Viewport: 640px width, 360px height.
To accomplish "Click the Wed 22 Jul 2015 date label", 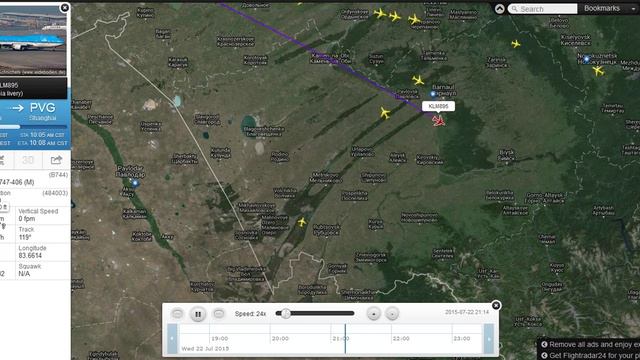I will click(205, 349).
